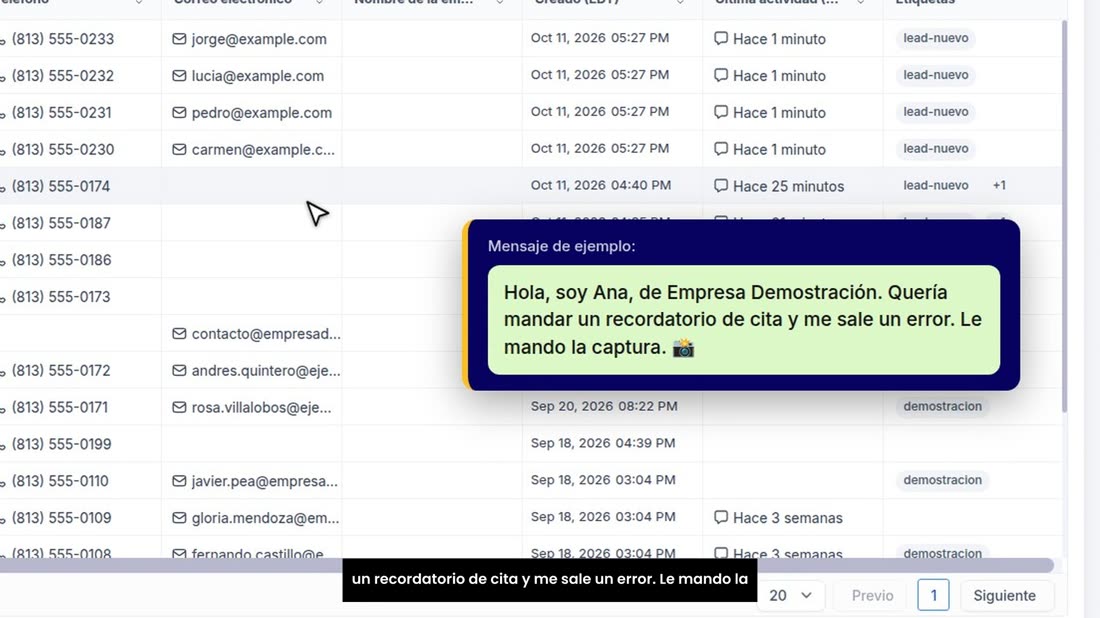Click created date Sep 18, 2026 04:39 PM
1100x618 pixels.
[x=603, y=443]
